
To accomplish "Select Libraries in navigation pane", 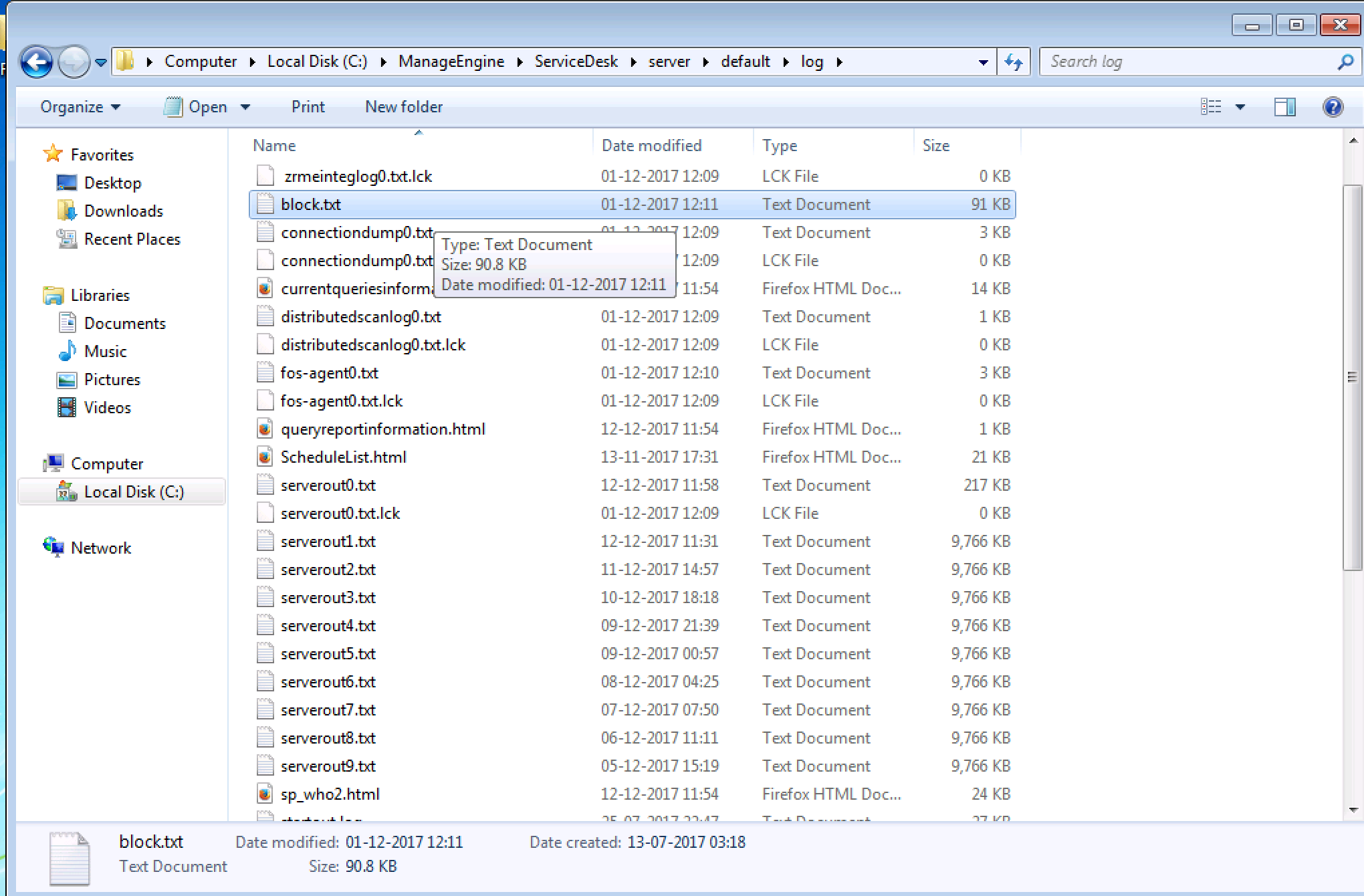I will (100, 296).
